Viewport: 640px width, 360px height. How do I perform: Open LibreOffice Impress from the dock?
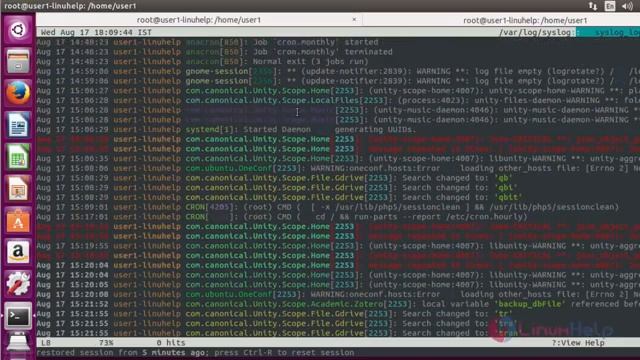point(18,189)
